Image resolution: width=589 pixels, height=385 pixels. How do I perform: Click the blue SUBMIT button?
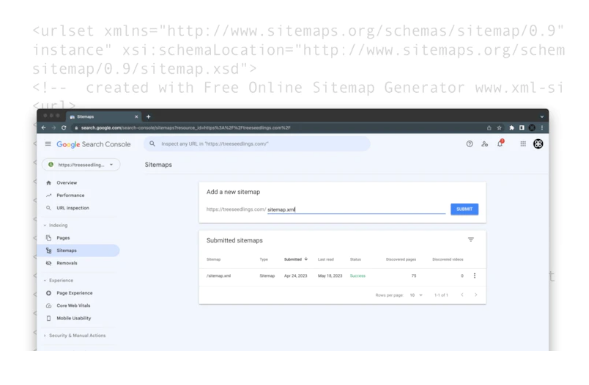click(x=464, y=209)
